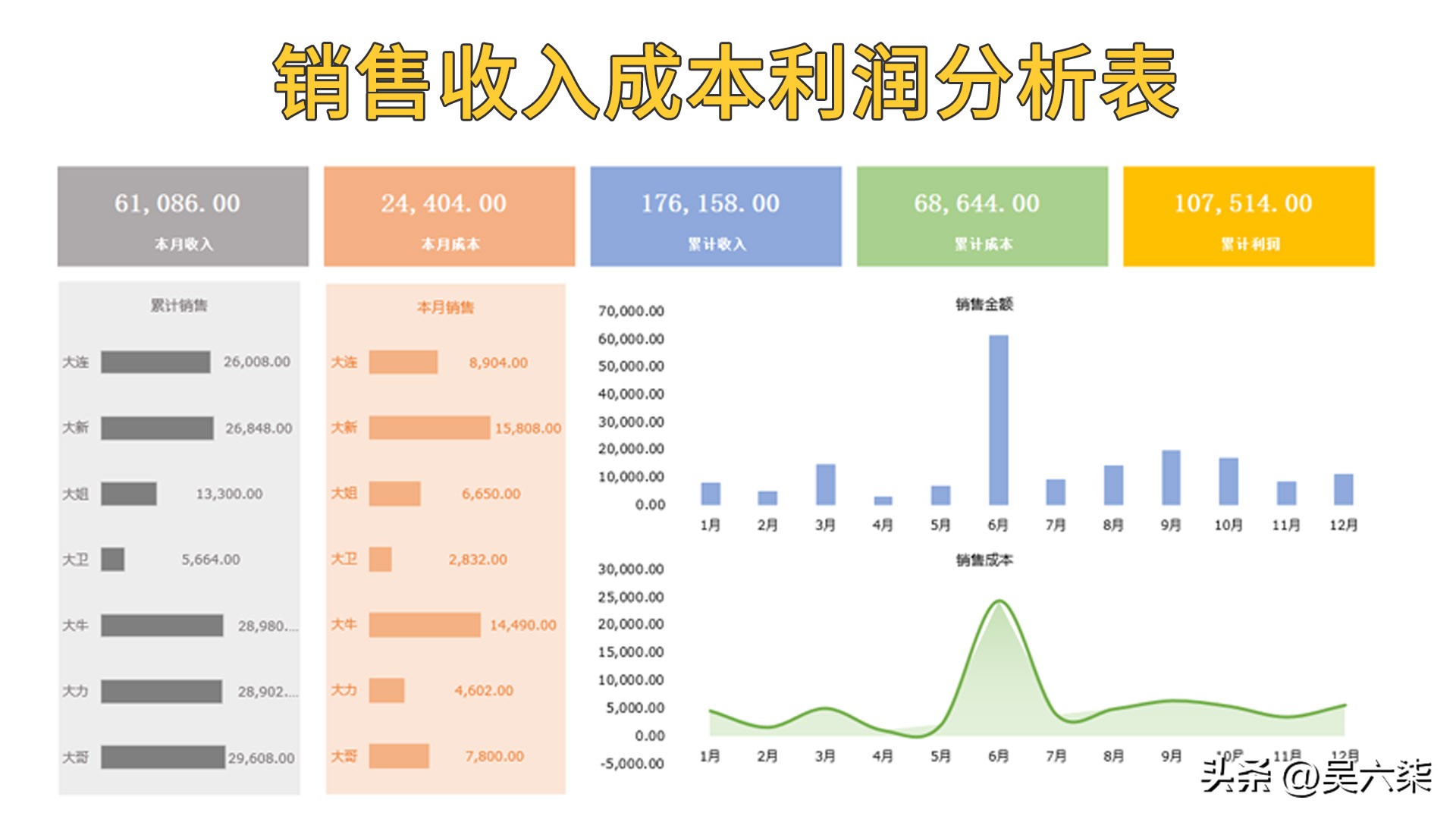1456x819 pixels.
Task: Select 大连's bar in 累计销售 chart
Action: point(155,362)
